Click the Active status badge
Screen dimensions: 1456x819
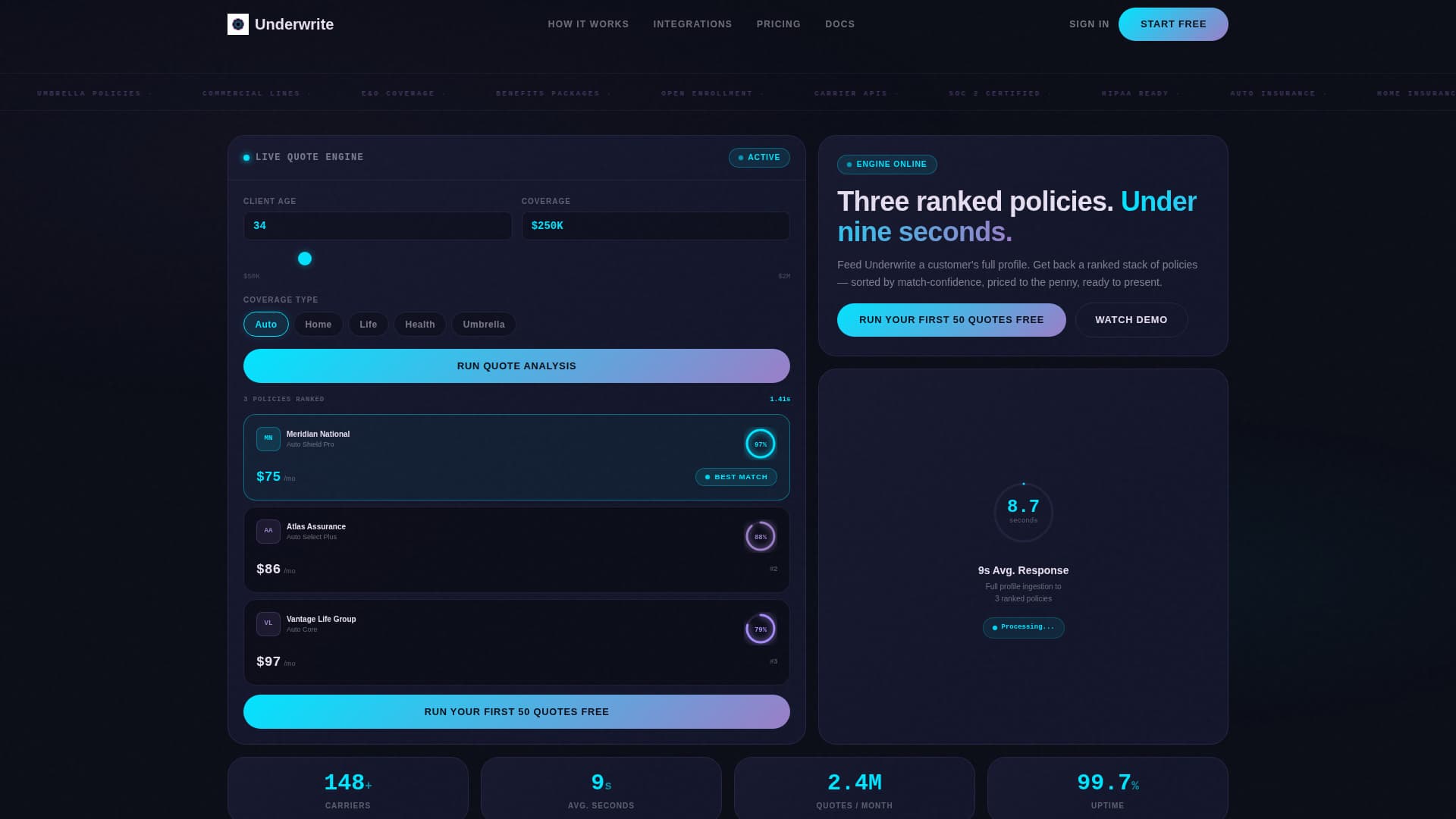click(x=759, y=158)
